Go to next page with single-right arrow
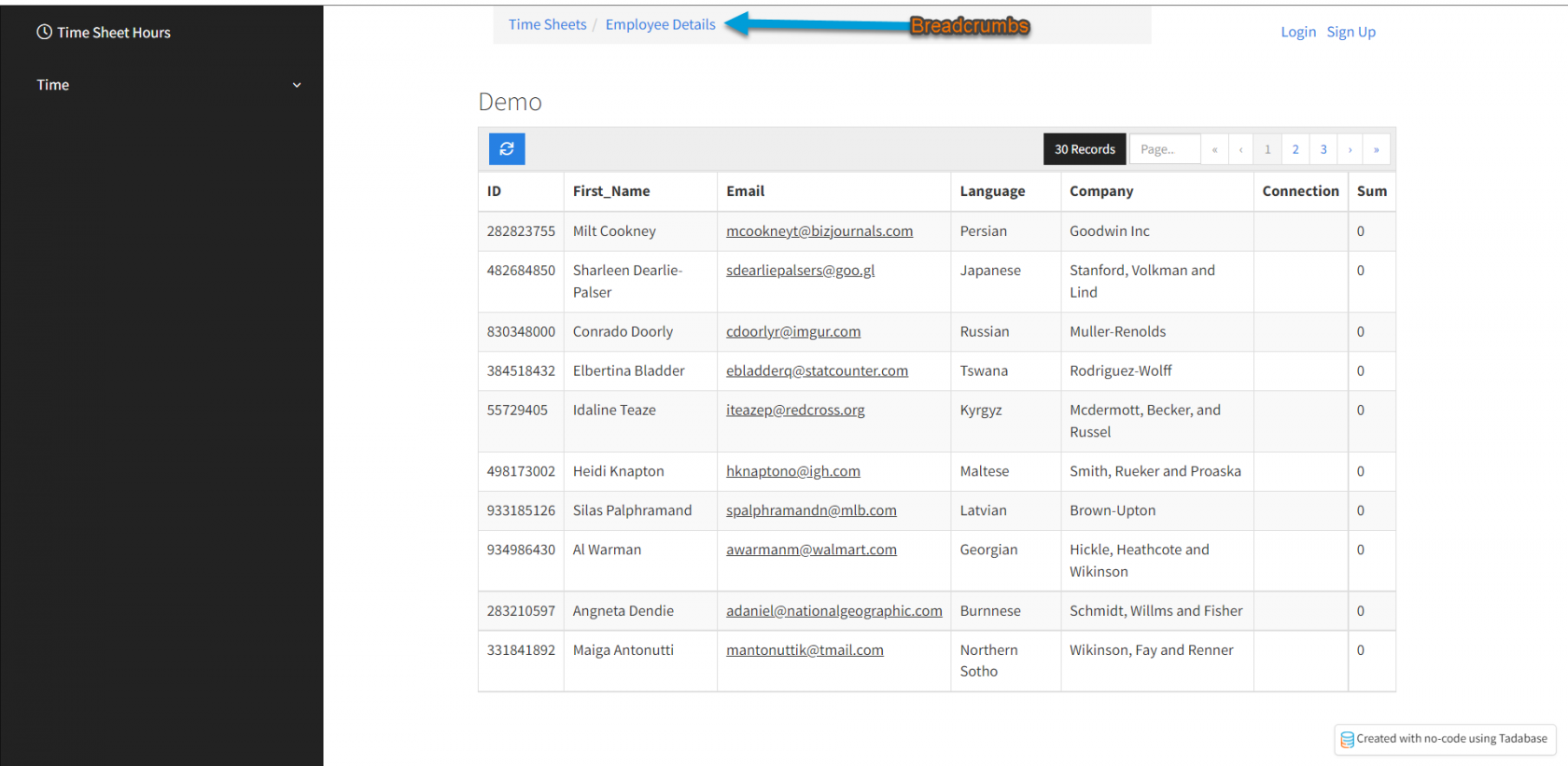 point(1350,149)
